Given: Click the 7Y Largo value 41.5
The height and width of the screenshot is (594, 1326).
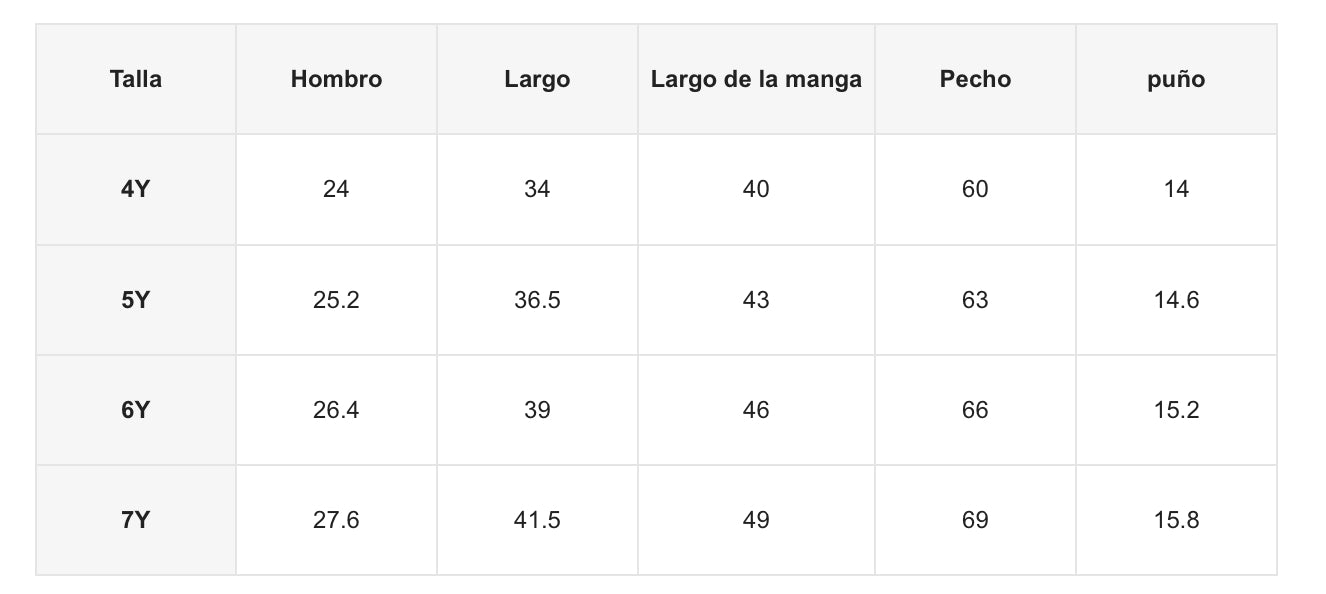Looking at the screenshot, I should point(537,520).
